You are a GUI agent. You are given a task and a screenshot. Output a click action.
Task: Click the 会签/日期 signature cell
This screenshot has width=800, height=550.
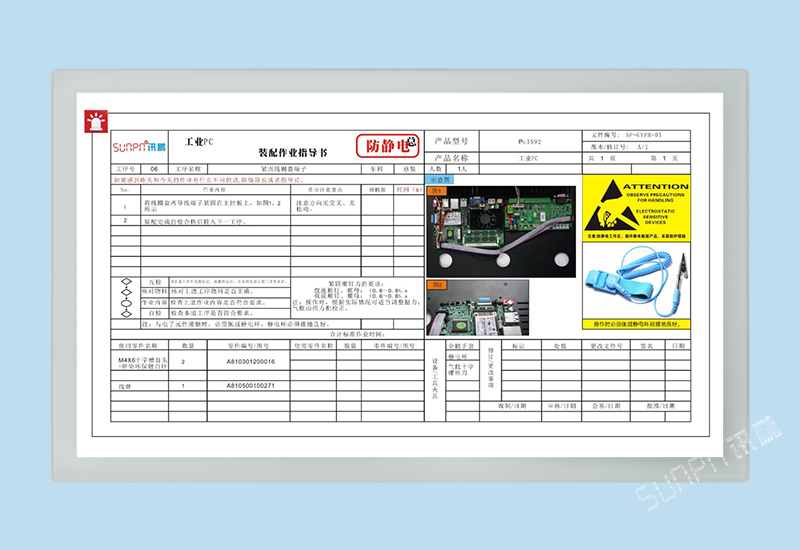click(606, 406)
